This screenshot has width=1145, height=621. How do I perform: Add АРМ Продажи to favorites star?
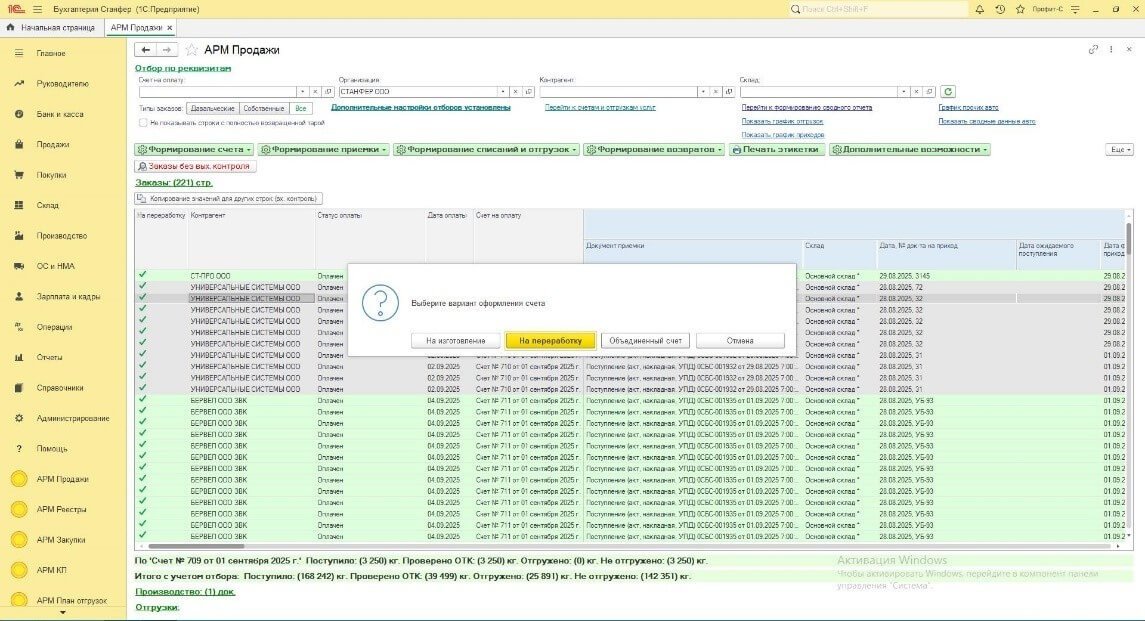191,50
